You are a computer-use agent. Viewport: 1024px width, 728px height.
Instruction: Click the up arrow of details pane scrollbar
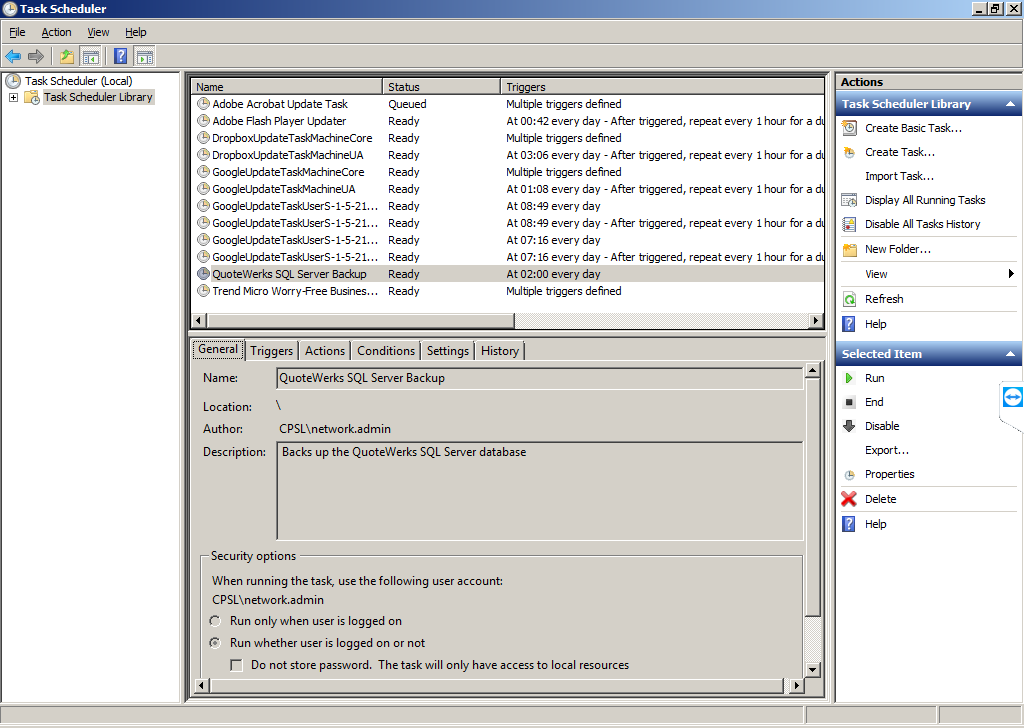812,371
